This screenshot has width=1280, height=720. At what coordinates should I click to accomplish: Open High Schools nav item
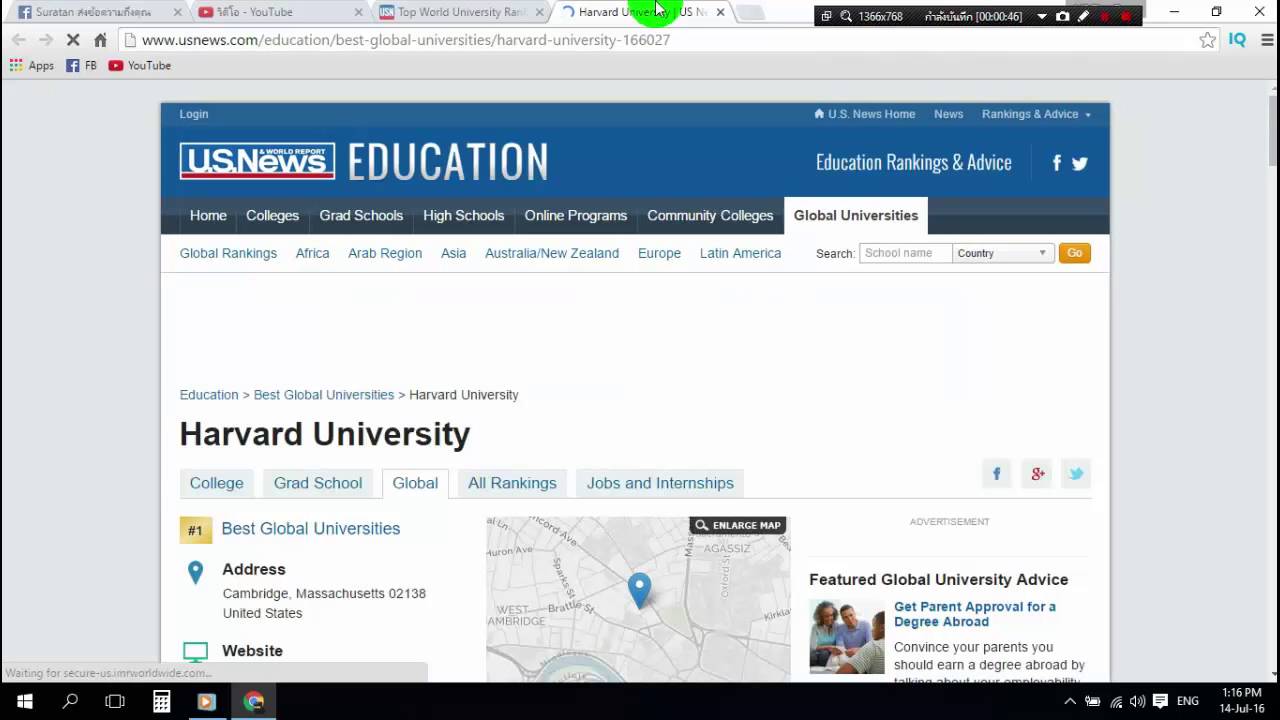coord(464,215)
